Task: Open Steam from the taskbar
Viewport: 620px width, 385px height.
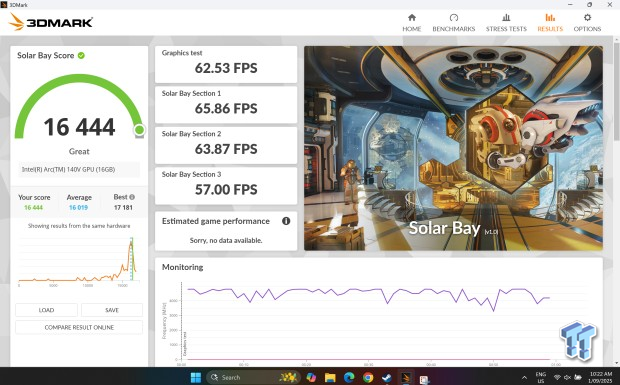Action: tap(387, 377)
